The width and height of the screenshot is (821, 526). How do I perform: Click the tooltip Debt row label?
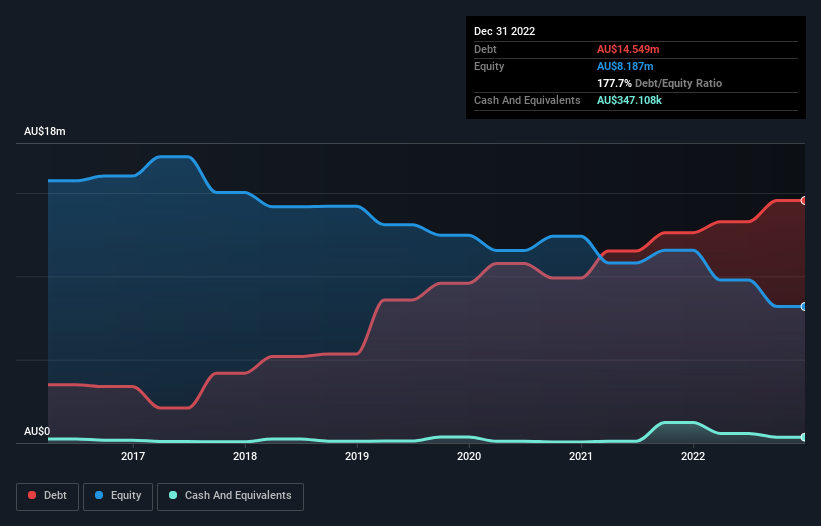[485, 49]
